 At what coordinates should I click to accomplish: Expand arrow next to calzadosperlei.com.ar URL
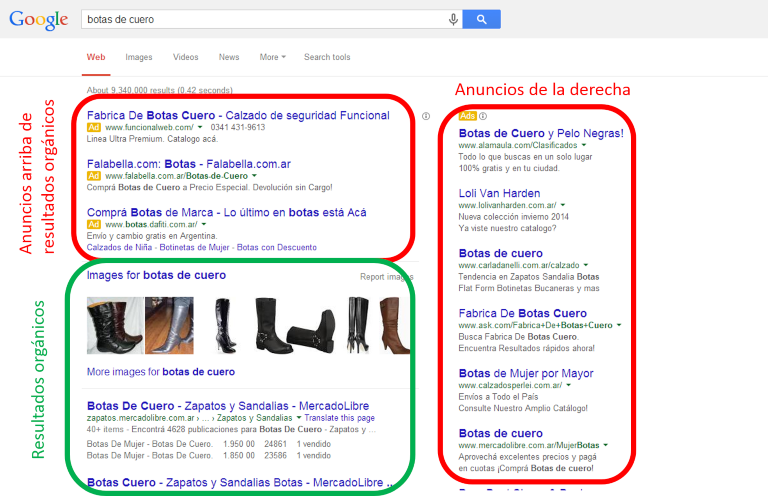coord(569,385)
